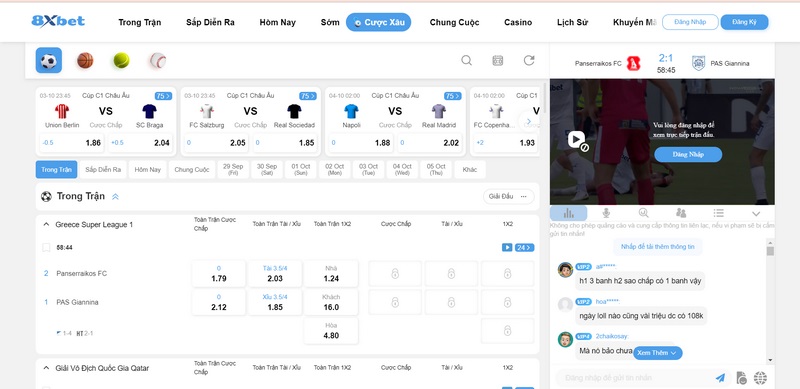The width and height of the screenshot is (800, 389).
Task: Open the magnifier tab under video
Action: (643, 213)
